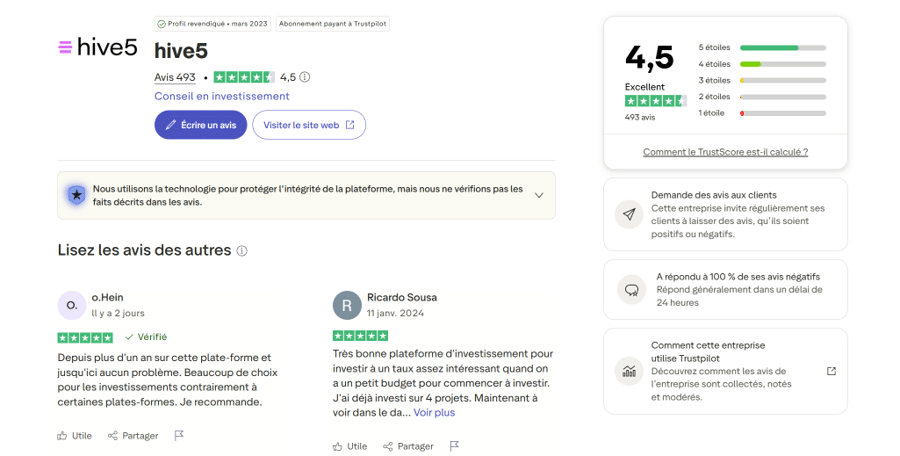Image resolution: width=900 pixels, height=456 pixels.
Task: Click the TrustScore info icon beside 4,5
Action: [x=305, y=77]
